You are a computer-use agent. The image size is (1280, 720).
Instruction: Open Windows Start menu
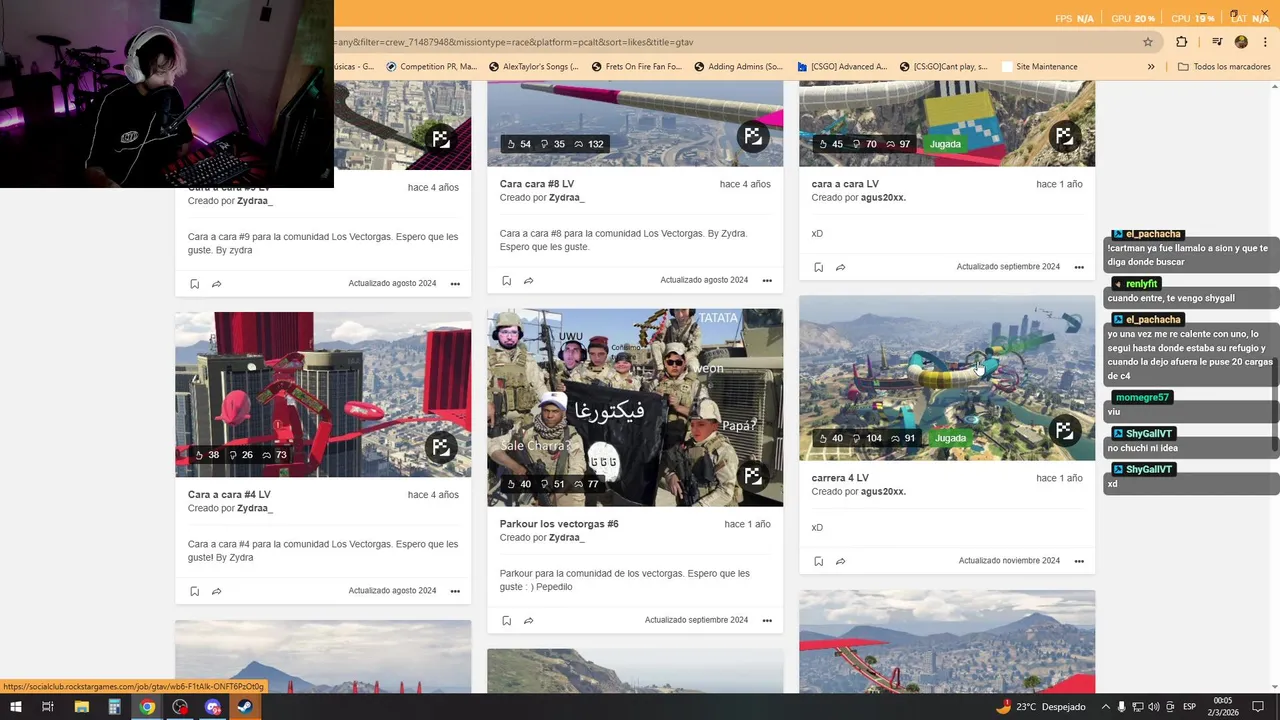(15, 707)
